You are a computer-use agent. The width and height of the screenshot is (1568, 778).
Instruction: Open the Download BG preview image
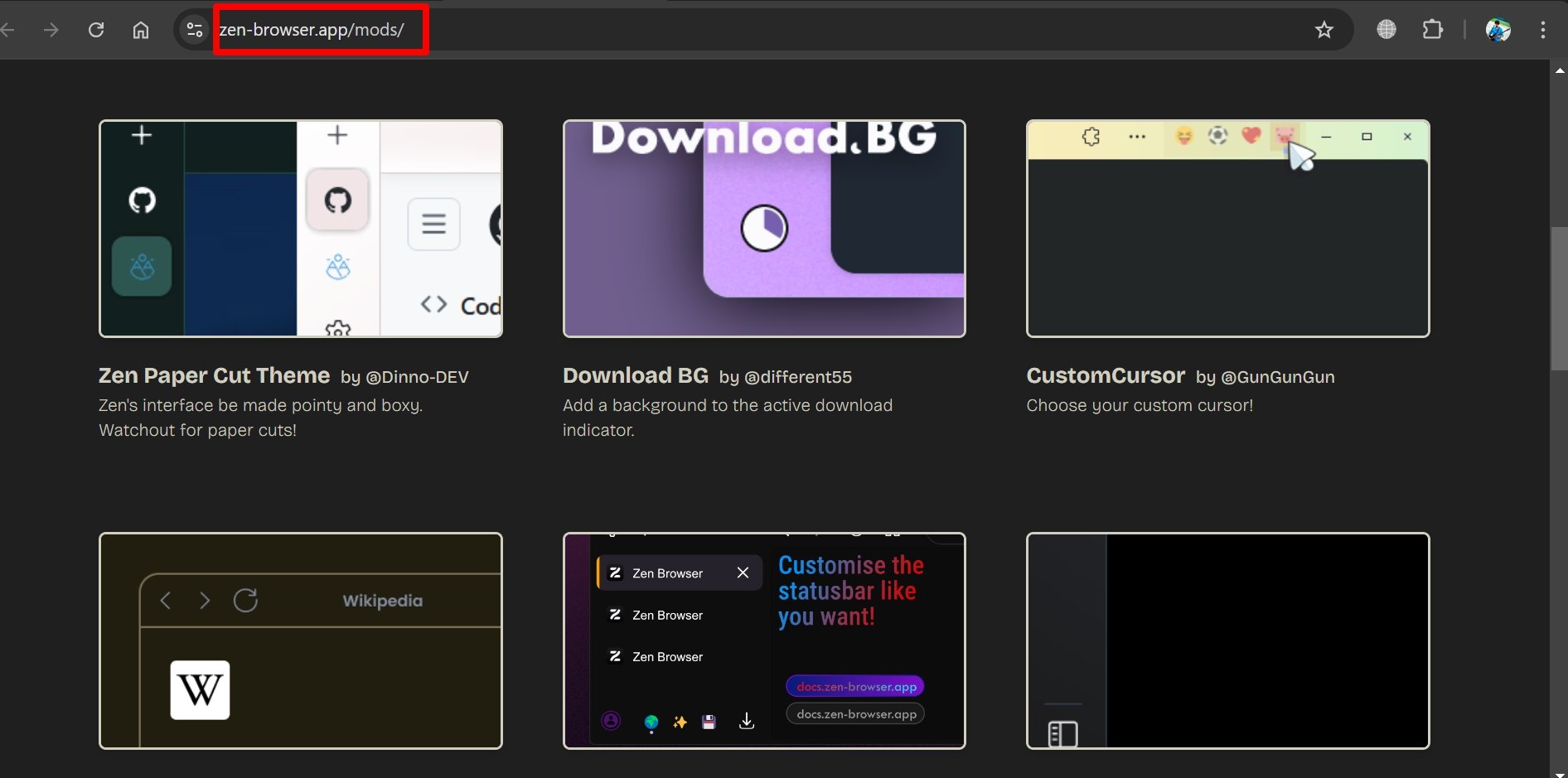(x=764, y=229)
